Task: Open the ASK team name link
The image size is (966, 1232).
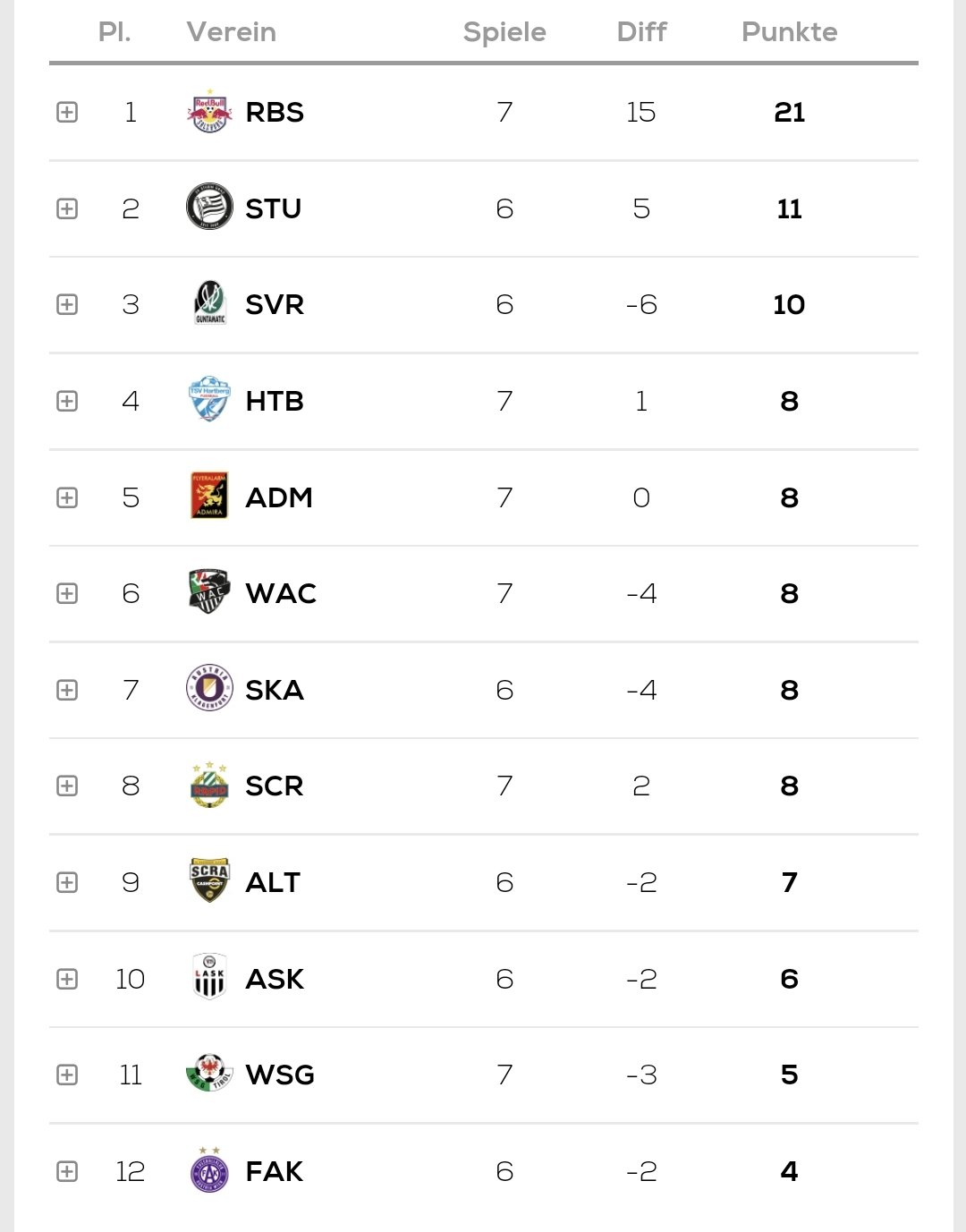Action: (x=275, y=979)
